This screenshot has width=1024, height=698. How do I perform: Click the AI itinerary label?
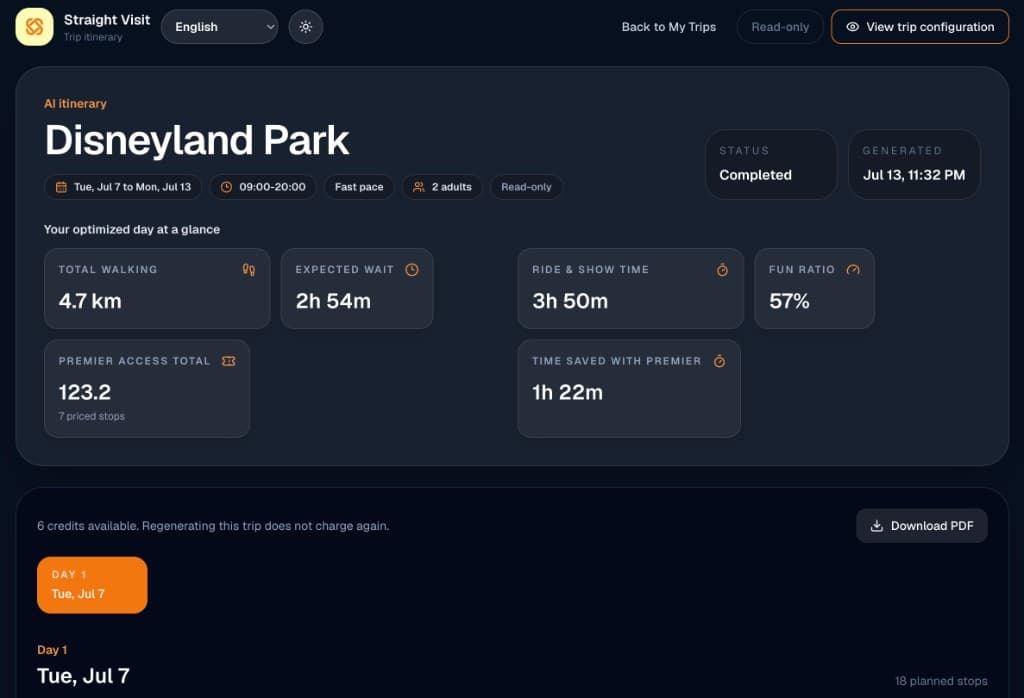click(75, 104)
